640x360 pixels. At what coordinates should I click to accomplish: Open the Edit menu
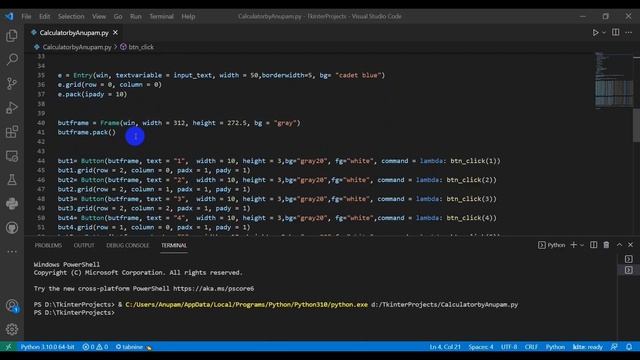(44, 16)
